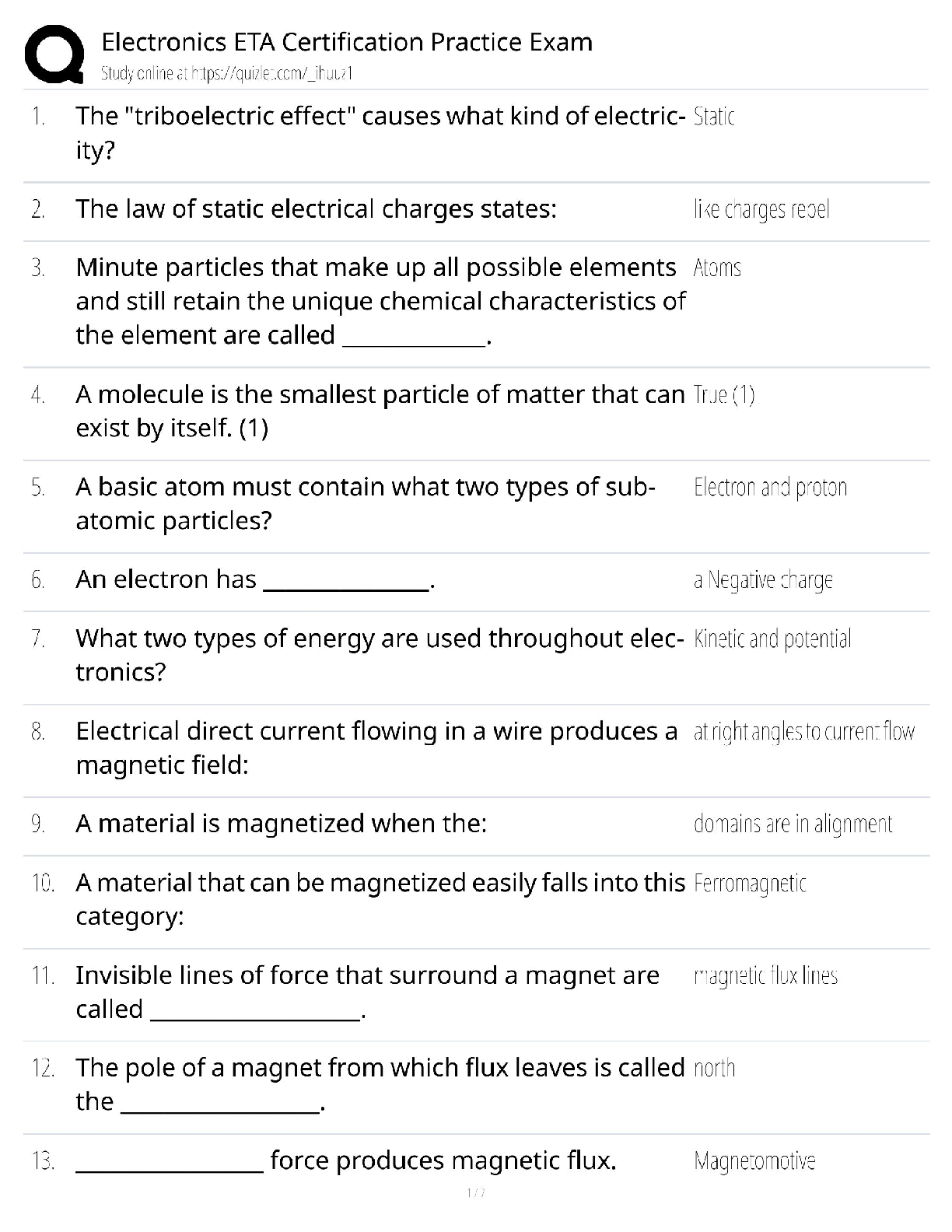Click the page number indicator at bottom

coord(475,1192)
